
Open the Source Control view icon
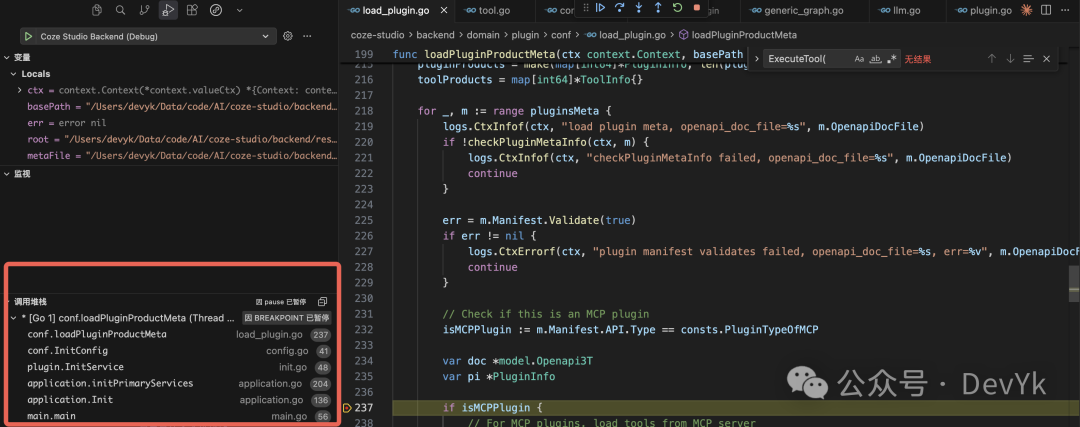pyautogui.click(x=144, y=10)
